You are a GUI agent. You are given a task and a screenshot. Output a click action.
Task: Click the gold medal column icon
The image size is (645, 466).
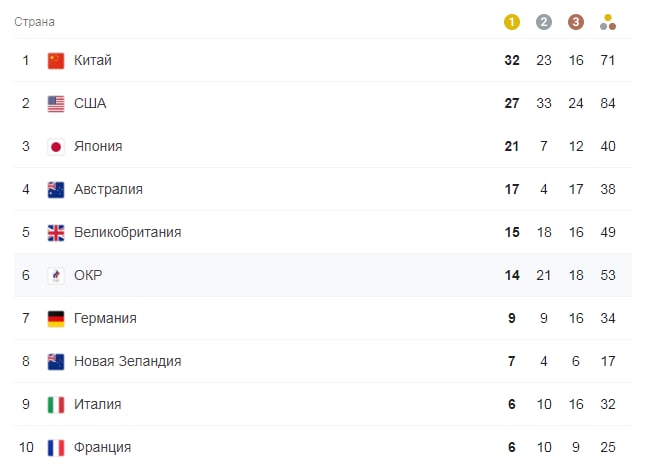tap(512, 22)
